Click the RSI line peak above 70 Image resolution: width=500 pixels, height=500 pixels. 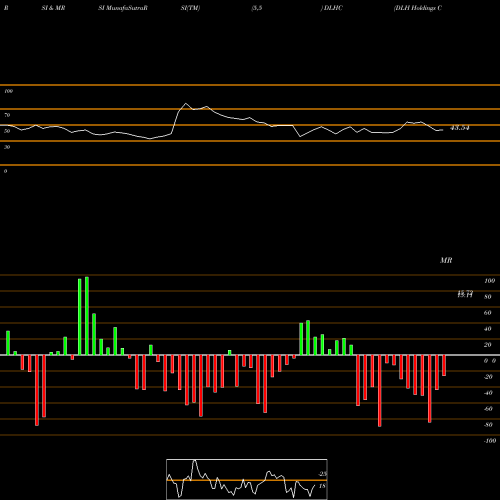(186, 103)
